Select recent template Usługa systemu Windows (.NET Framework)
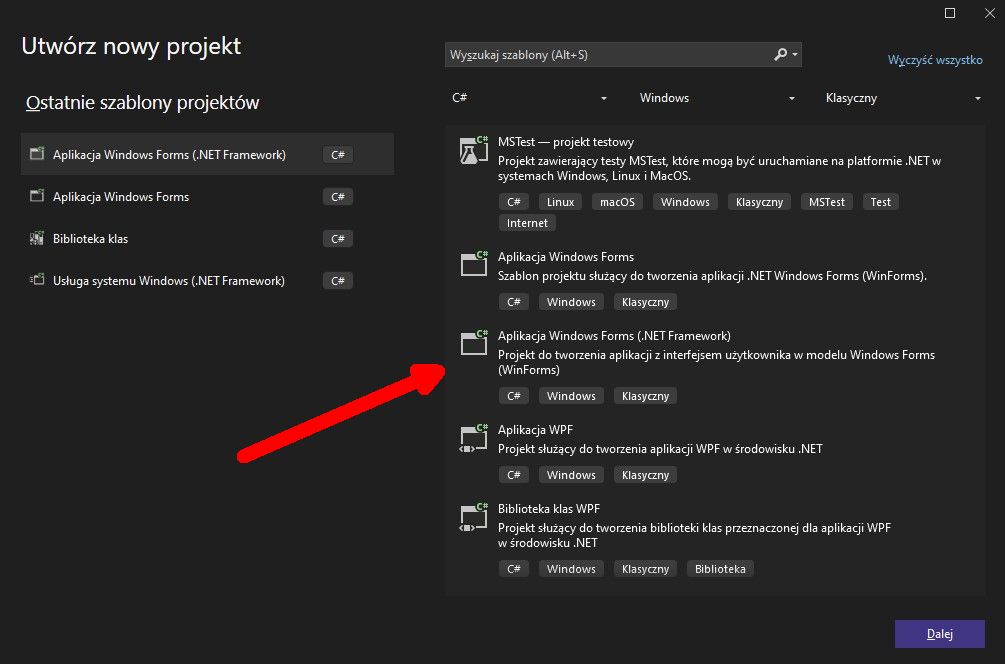1005x664 pixels. pyautogui.click(x=207, y=280)
